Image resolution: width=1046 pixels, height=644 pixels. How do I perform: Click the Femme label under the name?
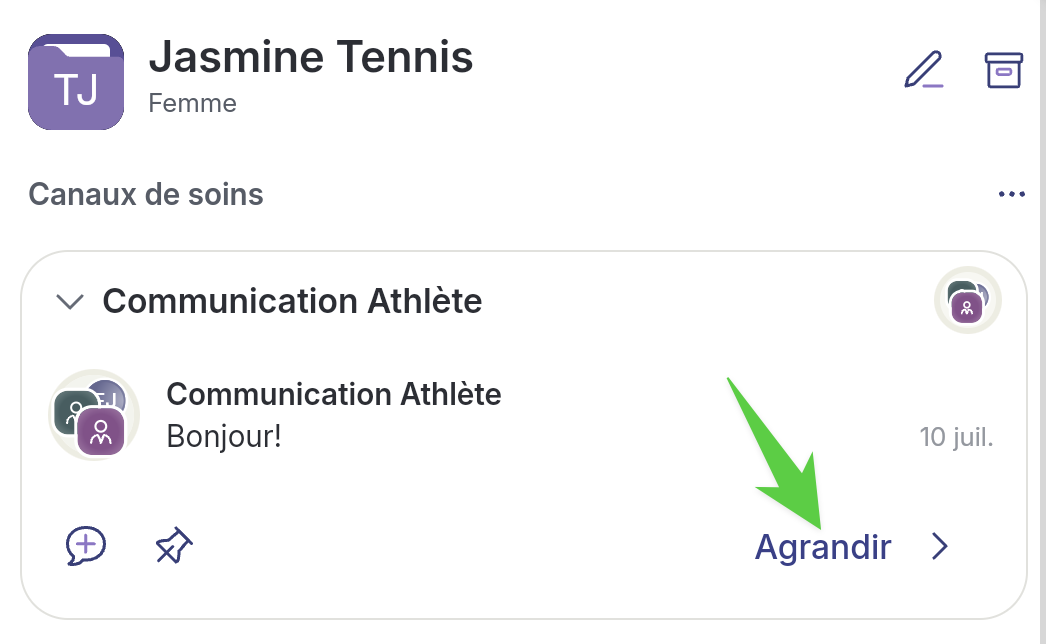192,103
